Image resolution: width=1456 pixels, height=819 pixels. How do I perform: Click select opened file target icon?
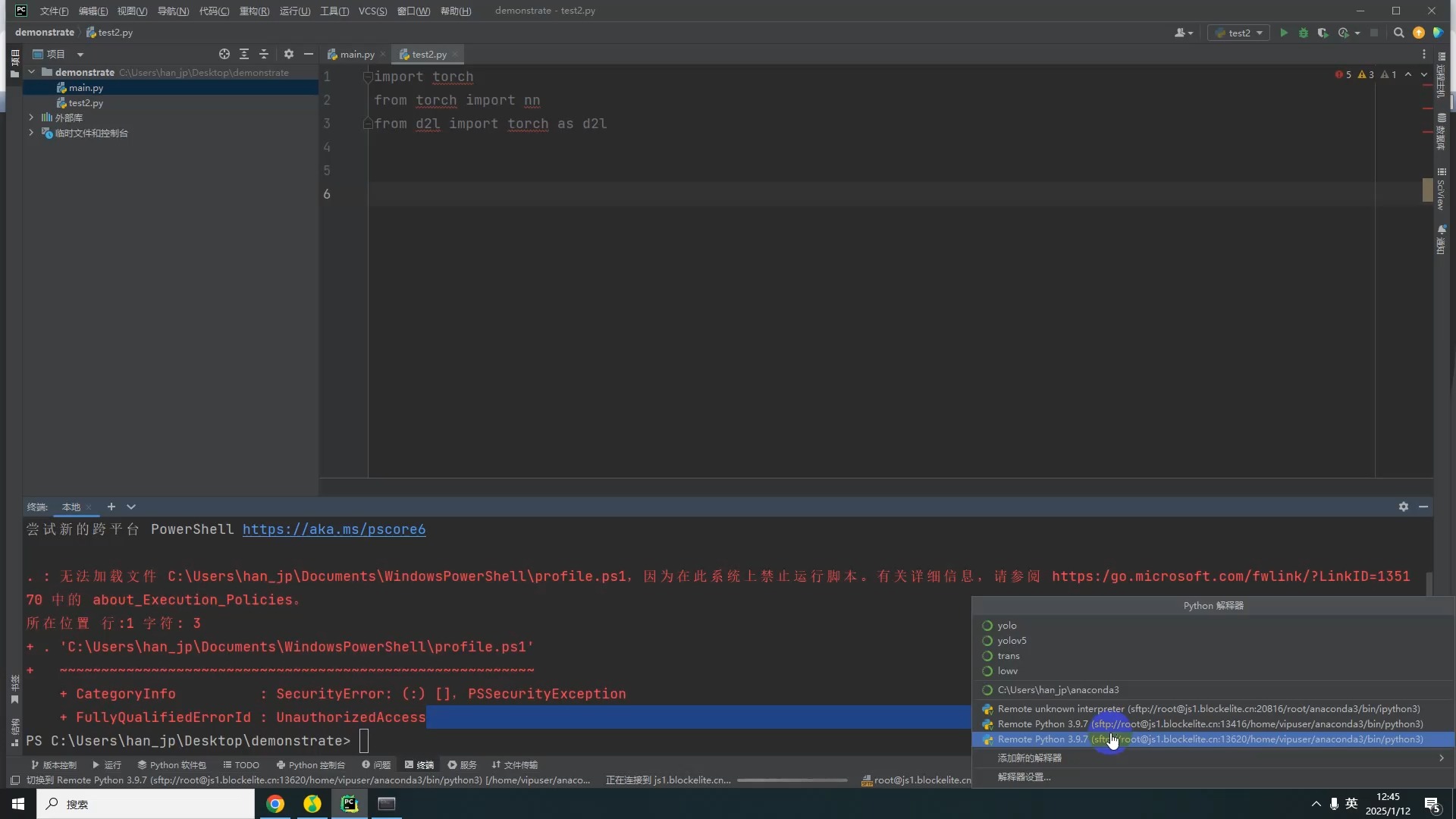click(x=224, y=54)
